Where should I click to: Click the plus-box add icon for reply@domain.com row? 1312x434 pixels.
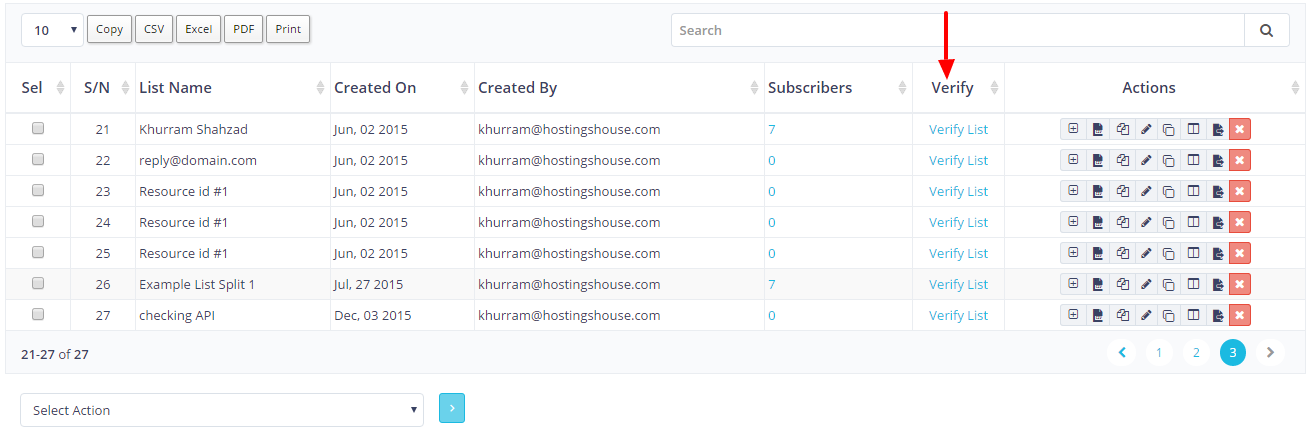point(1073,160)
